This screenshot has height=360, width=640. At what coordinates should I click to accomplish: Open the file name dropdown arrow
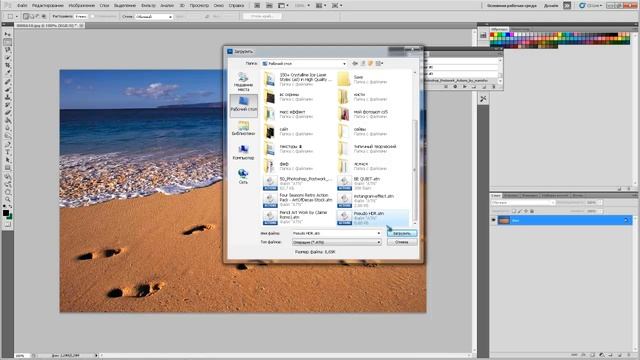(378, 233)
